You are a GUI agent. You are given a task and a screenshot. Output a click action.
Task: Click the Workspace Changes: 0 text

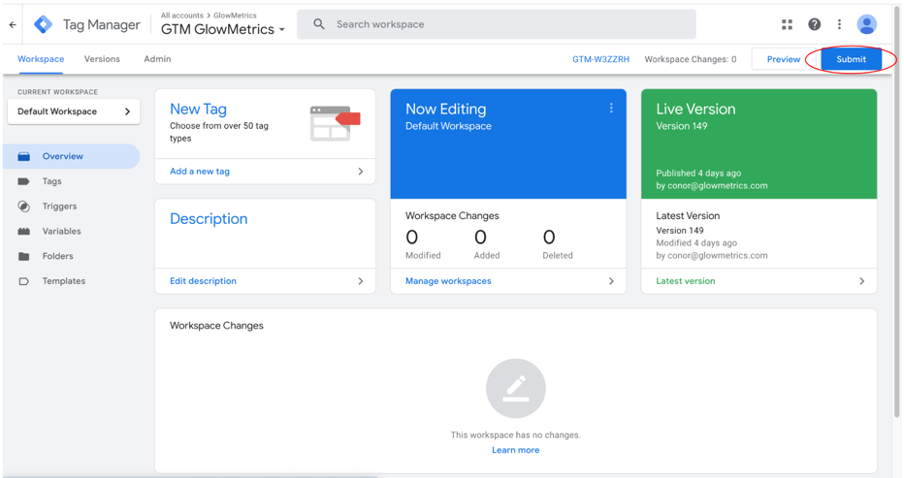point(690,59)
